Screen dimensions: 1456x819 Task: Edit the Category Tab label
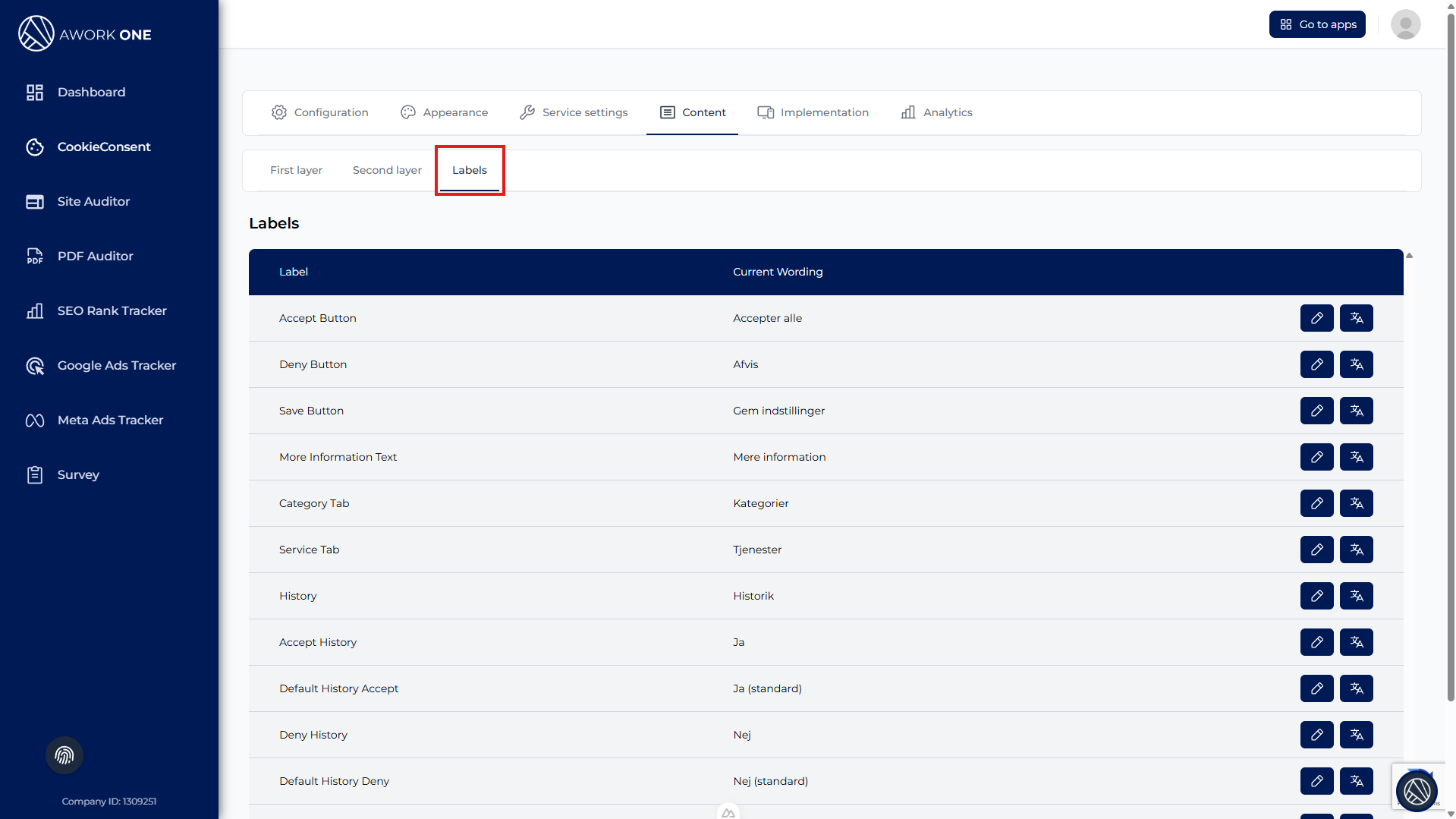(x=1316, y=503)
